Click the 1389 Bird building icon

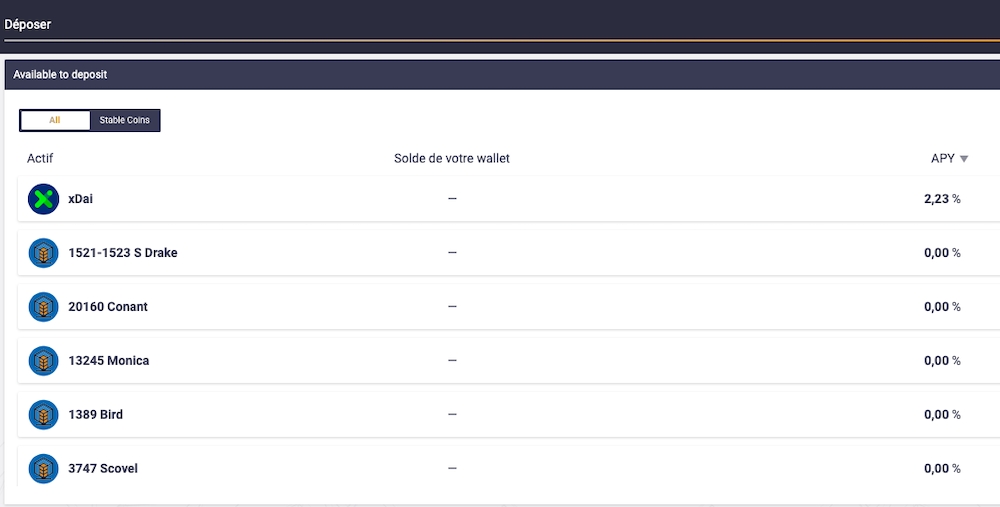point(43,415)
